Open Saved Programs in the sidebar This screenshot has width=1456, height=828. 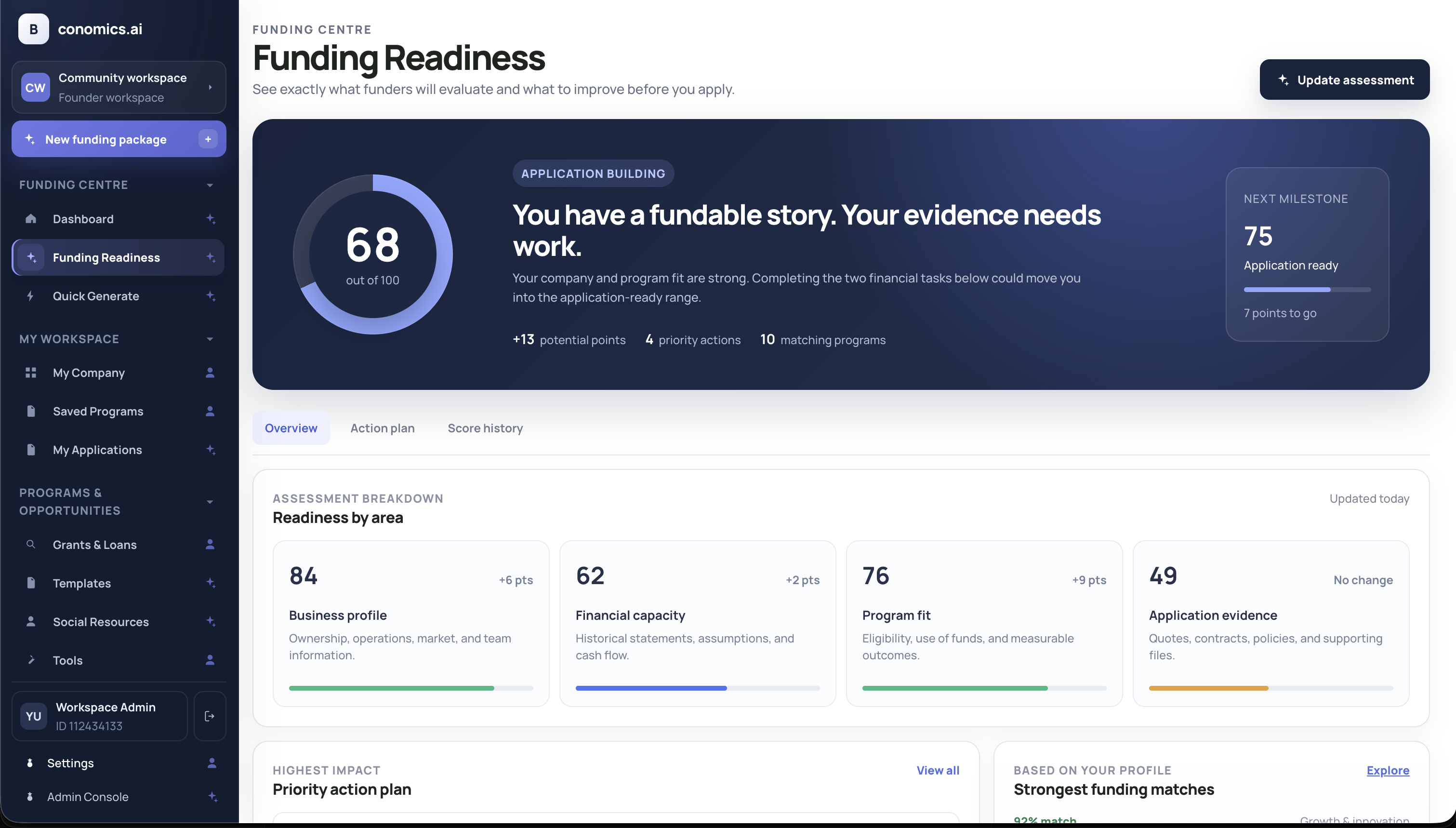118,411
